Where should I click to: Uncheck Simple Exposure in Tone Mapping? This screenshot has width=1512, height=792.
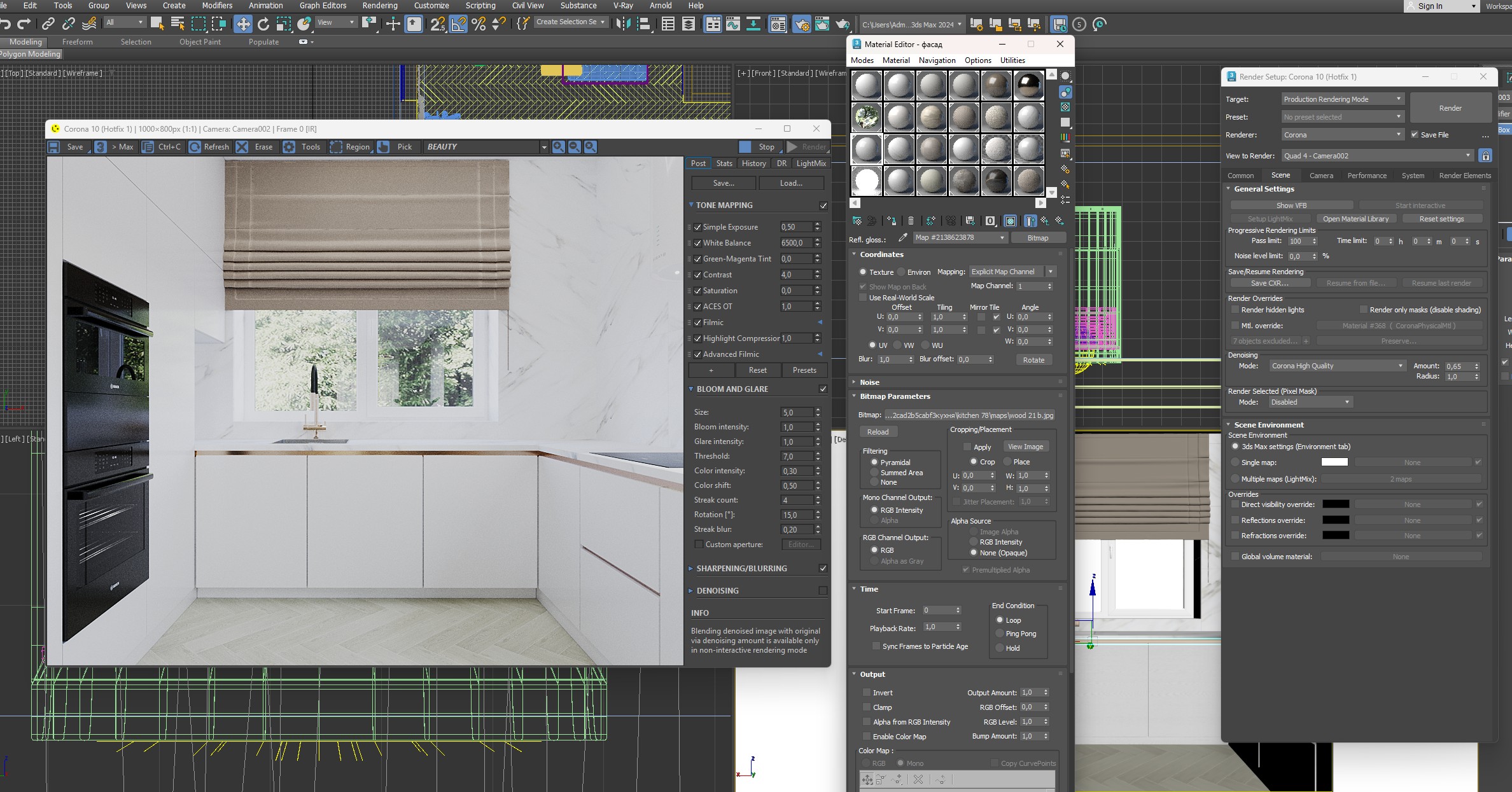(697, 227)
